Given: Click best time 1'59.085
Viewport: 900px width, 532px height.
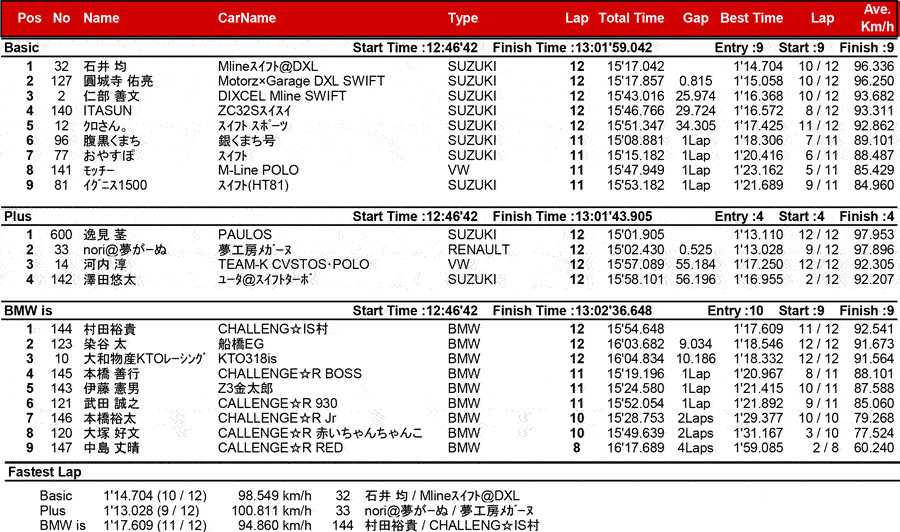Looking at the screenshot, I should [x=758, y=448].
